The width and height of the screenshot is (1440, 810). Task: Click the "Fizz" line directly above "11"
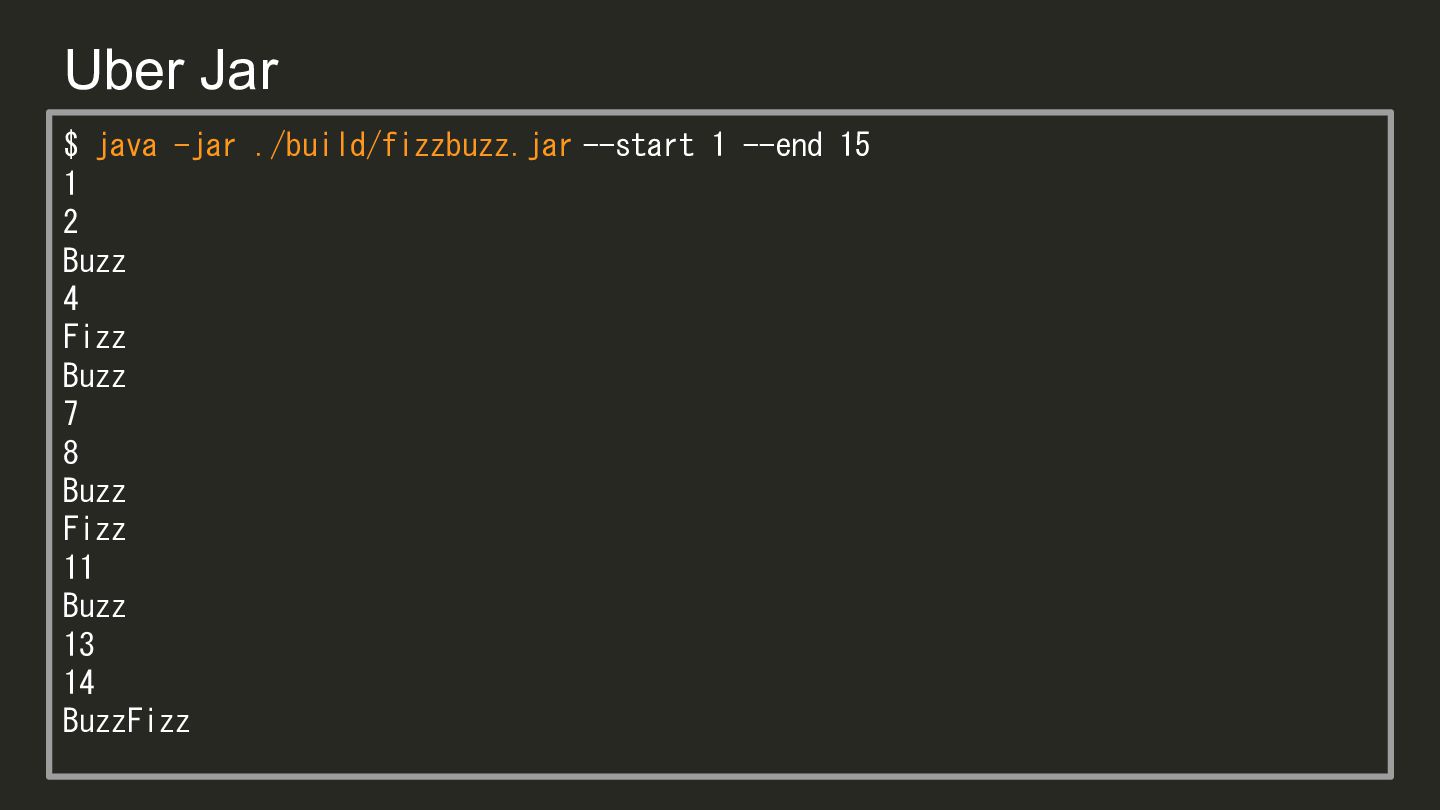94,529
